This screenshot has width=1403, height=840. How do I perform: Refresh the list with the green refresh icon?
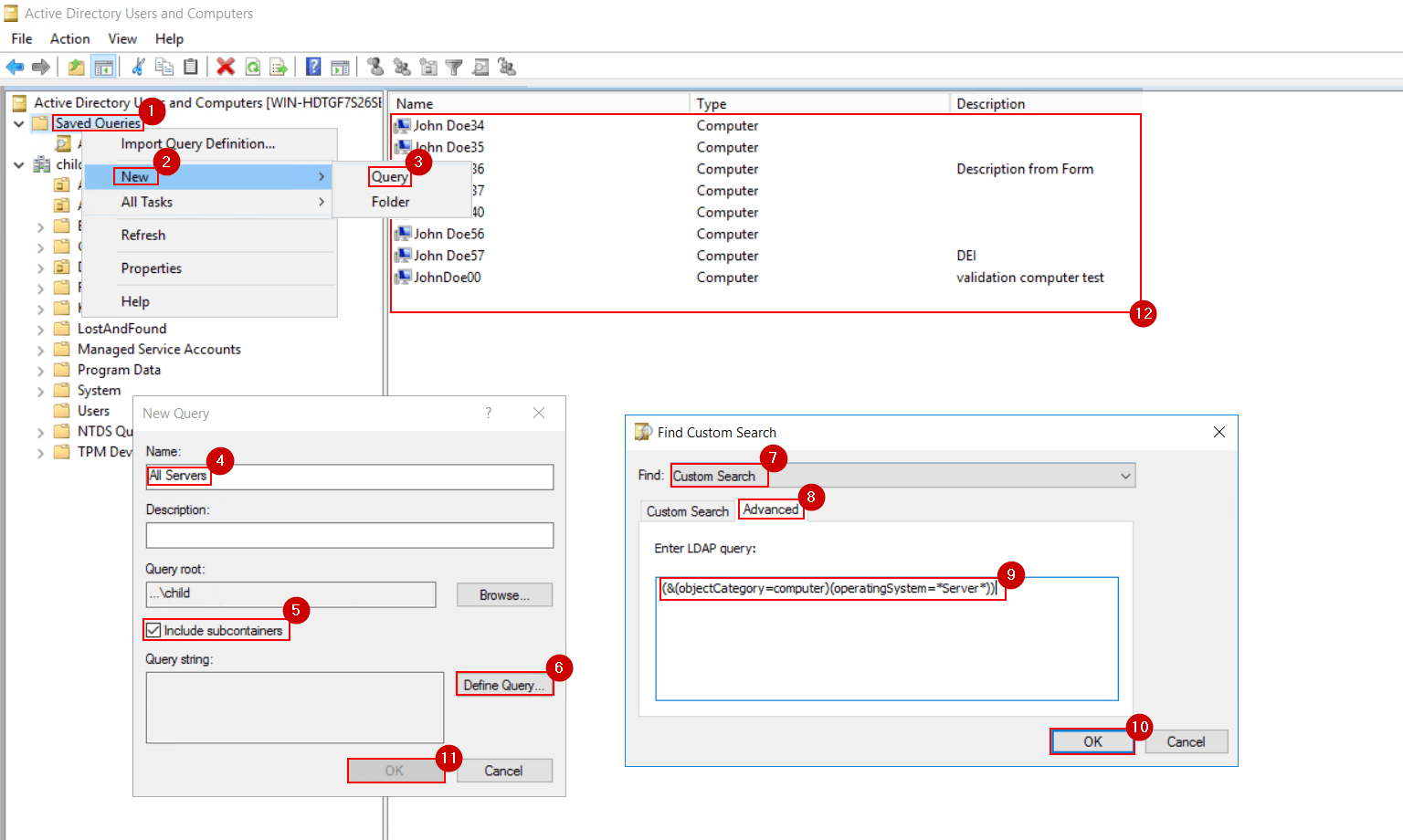pyautogui.click(x=253, y=66)
